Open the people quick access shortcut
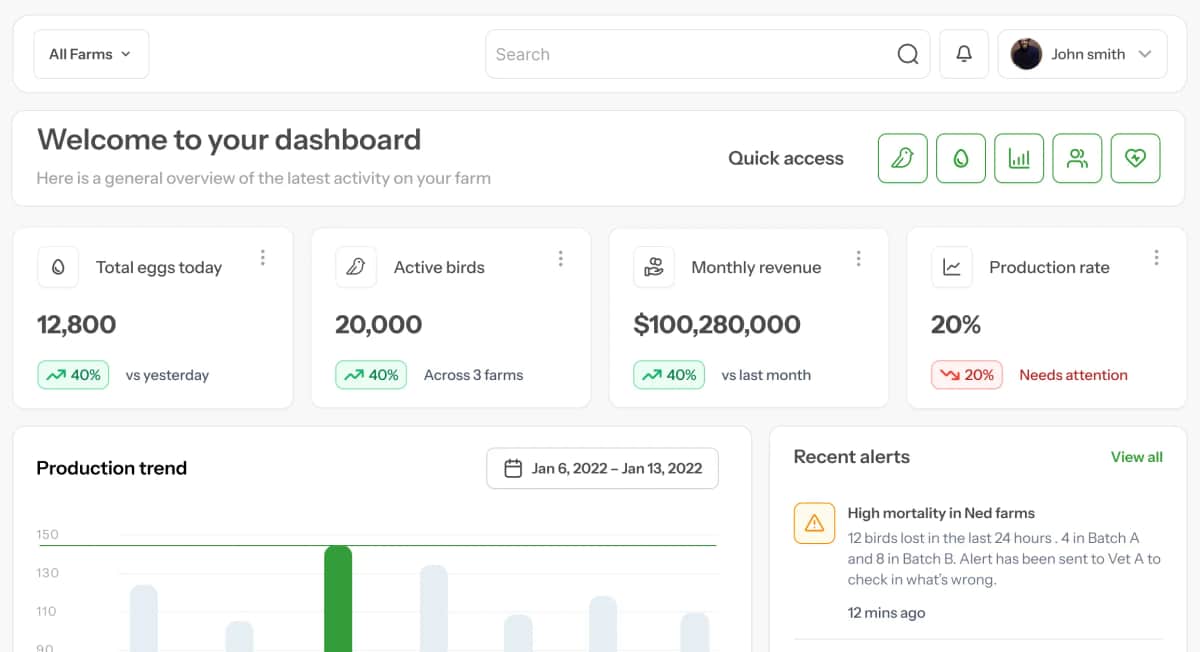The height and width of the screenshot is (652, 1200). pyautogui.click(x=1077, y=158)
